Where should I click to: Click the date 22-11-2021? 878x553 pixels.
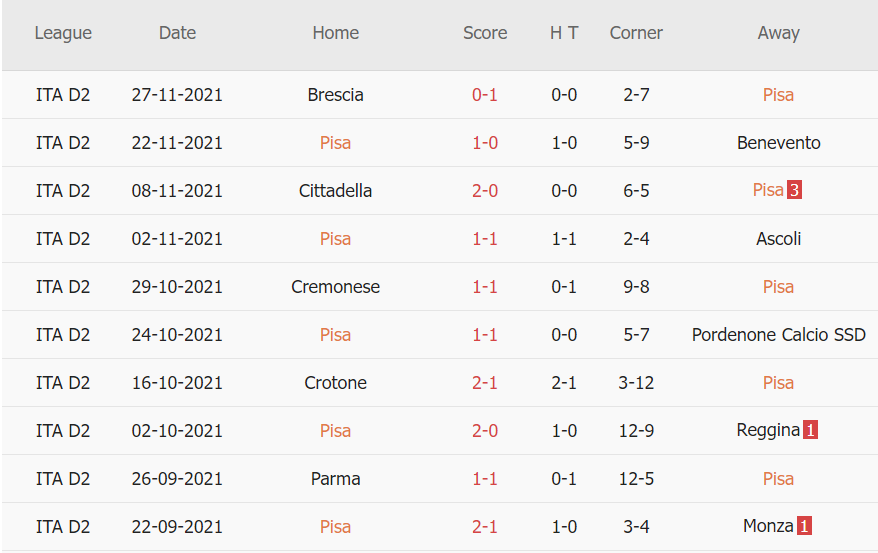pyautogui.click(x=177, y=143)
